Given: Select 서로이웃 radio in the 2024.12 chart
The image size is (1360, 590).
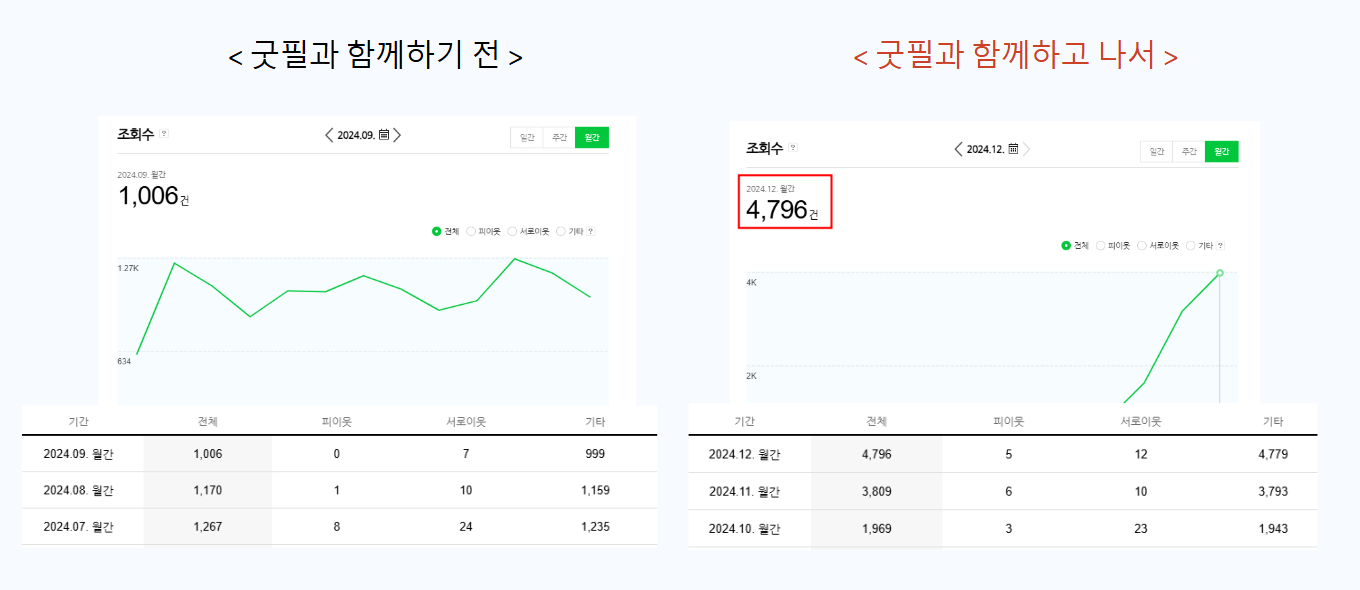Looking at the screenshot, I should pos(1141,245).
